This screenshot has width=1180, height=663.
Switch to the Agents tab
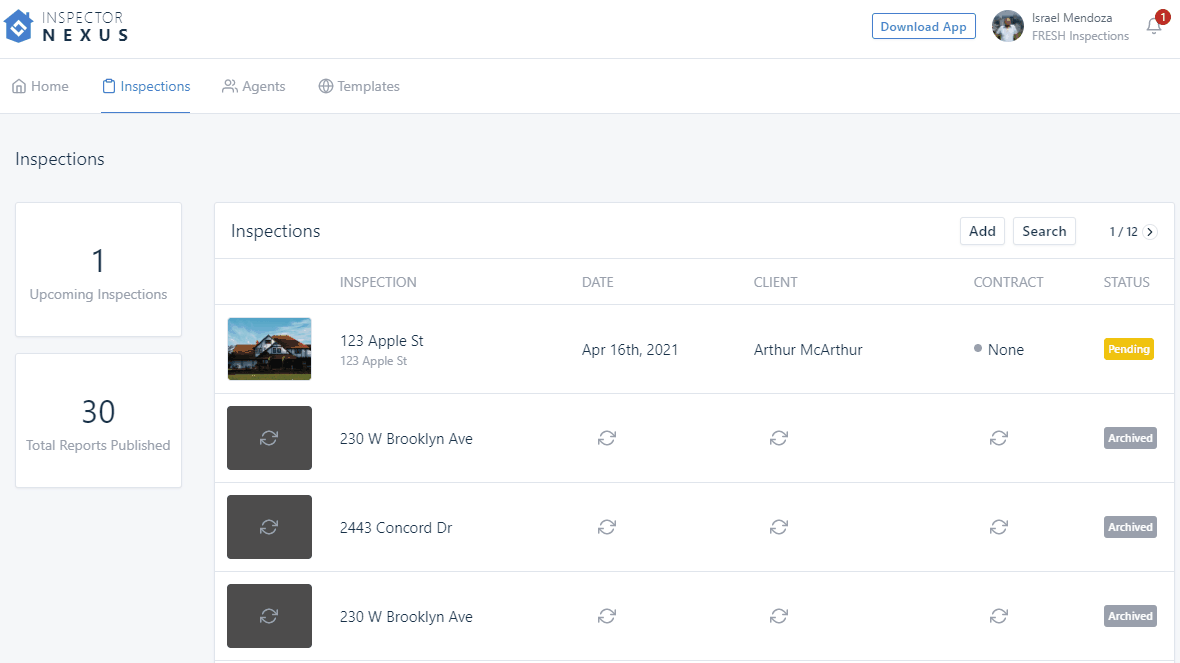tap(254, 87)
